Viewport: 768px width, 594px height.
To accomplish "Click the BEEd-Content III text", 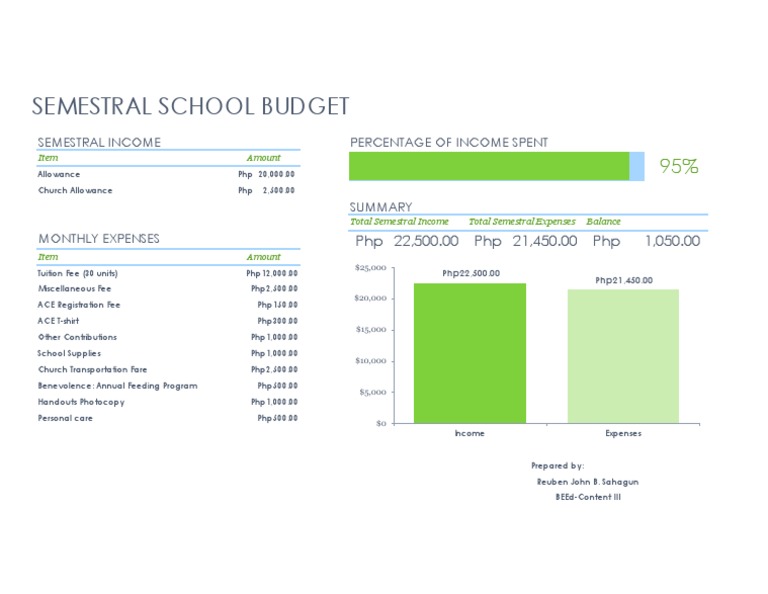I will (x=588, y=497).
